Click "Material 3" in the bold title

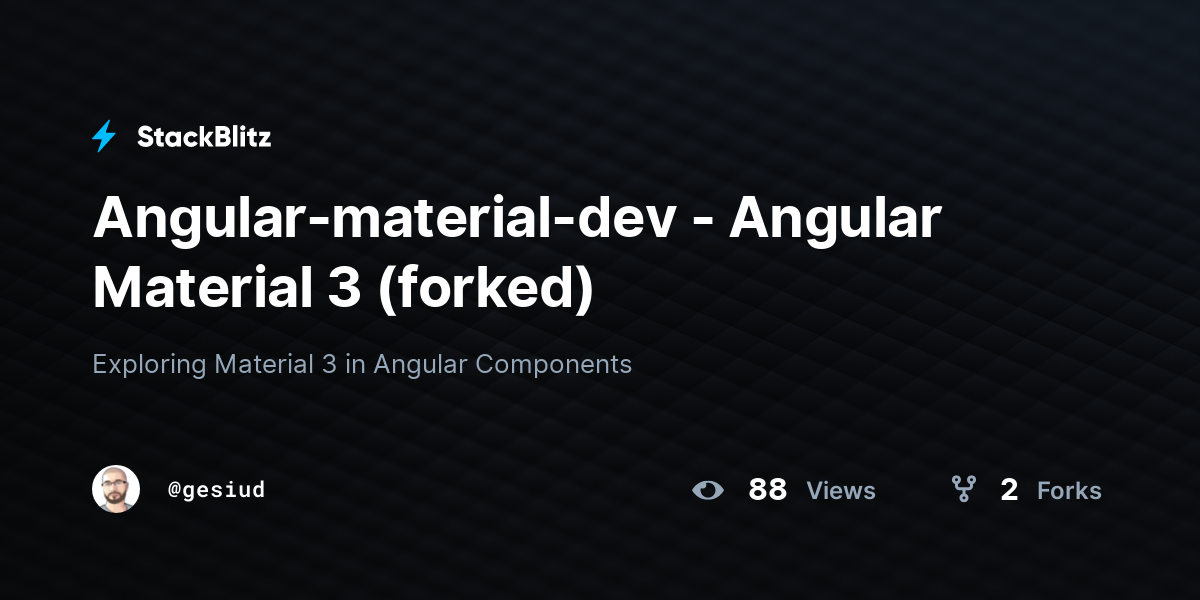[x=227, y=288]
